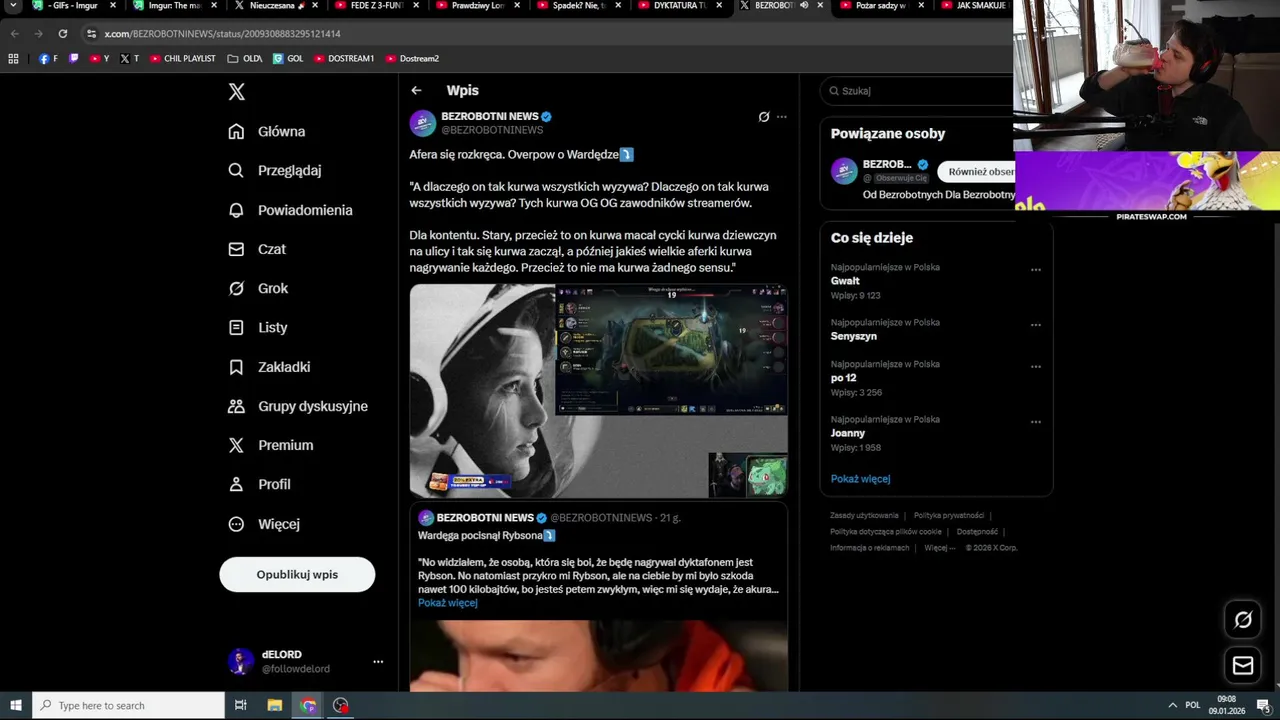
Task: Click browser reload button
Action: coord(62,33)
